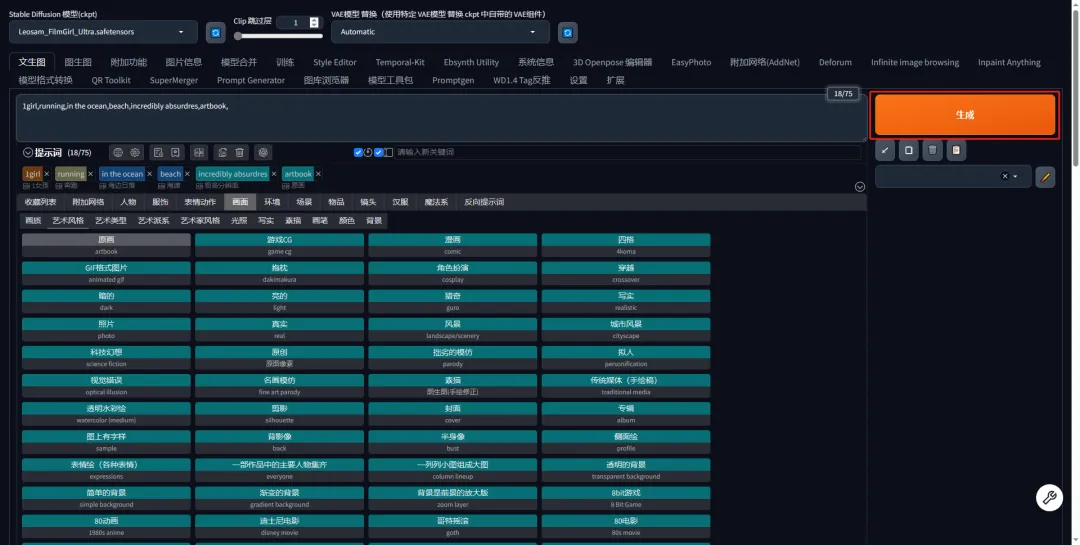Click the Clip skip number field
Image resolution: width=1080 pixels, height=545 pixels.
click(x=294, y=23)
